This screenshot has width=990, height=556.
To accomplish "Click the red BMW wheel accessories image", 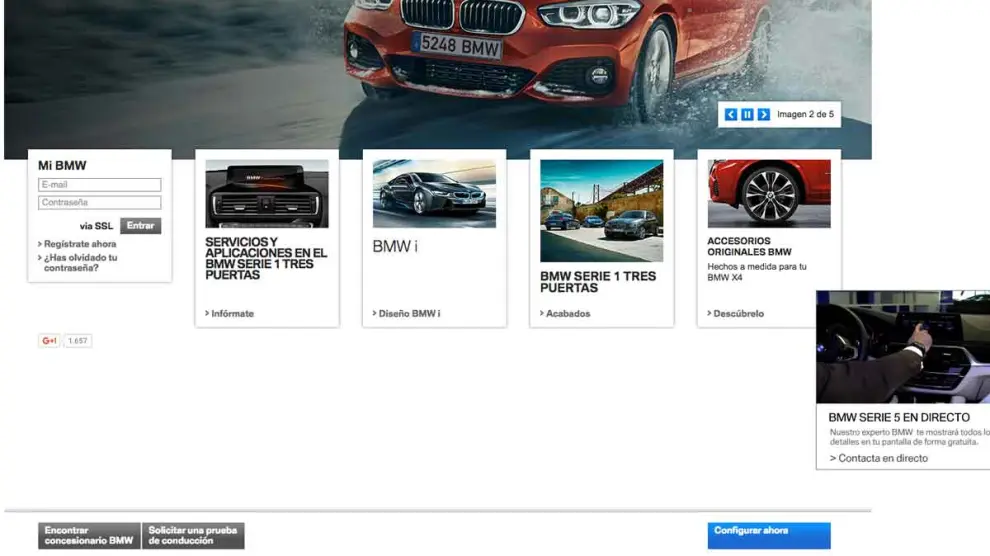I will click(768, 194).
